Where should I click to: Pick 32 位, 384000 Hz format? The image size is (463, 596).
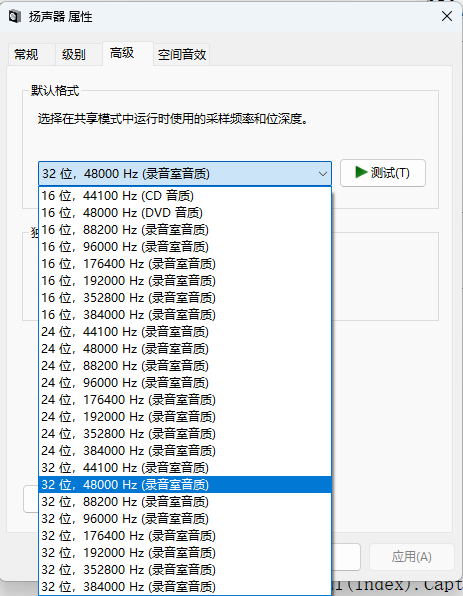185,586
